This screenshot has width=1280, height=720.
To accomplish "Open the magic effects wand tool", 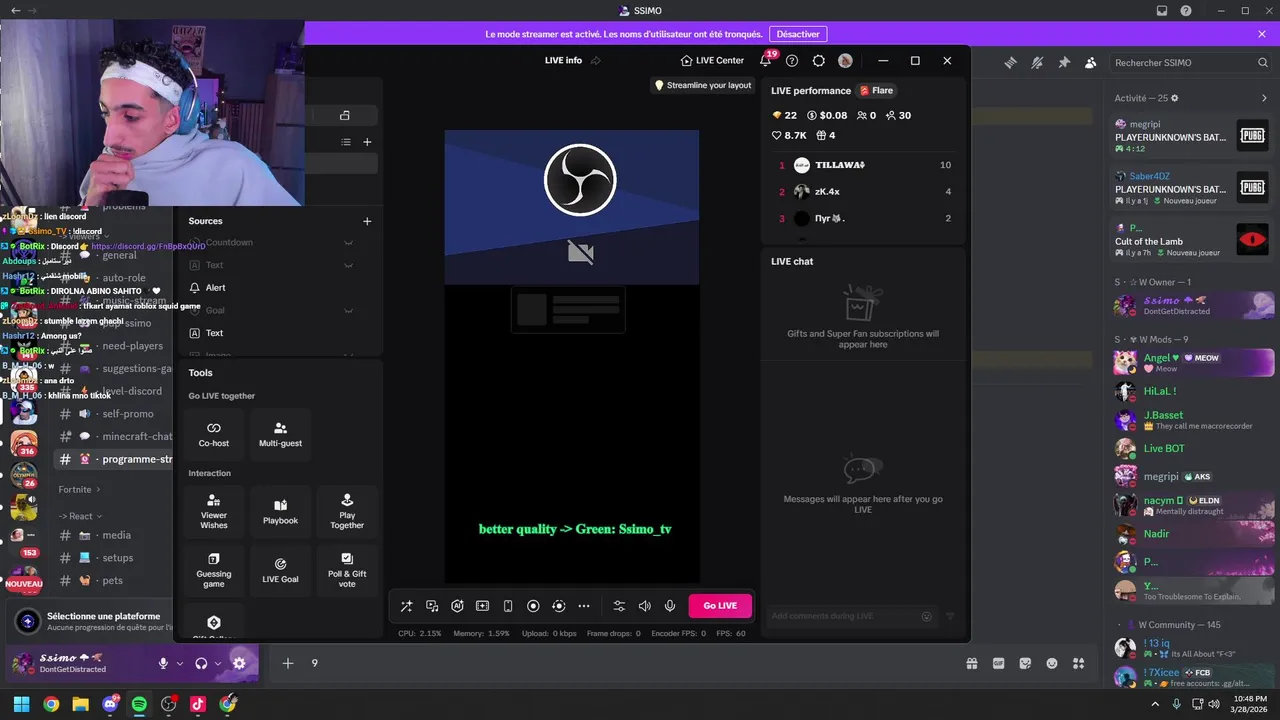I will click(x=406, y=606).
